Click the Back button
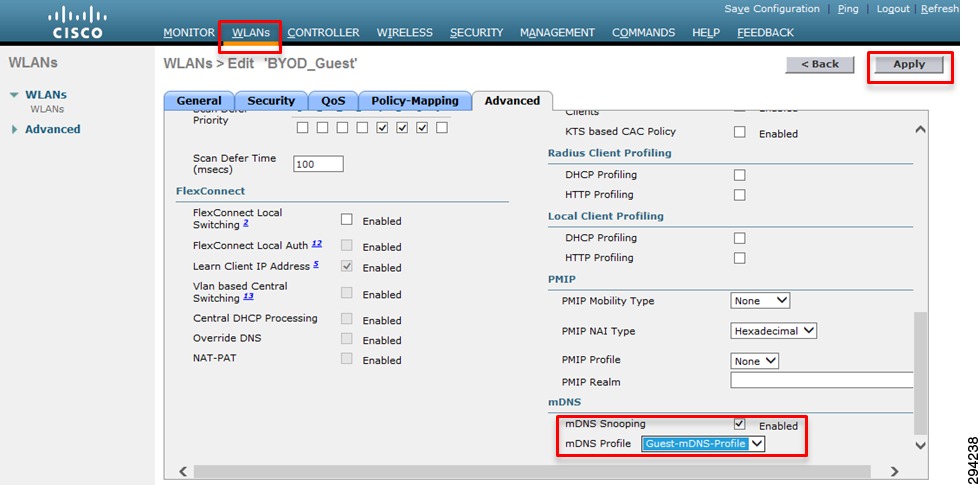The width and height of the screenshot is (979, 485). click(x=820, y=64)
